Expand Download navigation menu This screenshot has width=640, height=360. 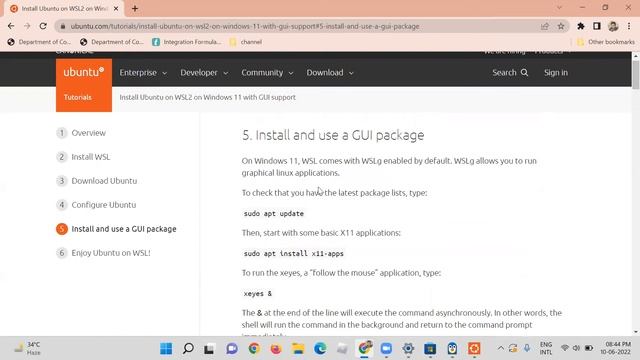[330, 73]
